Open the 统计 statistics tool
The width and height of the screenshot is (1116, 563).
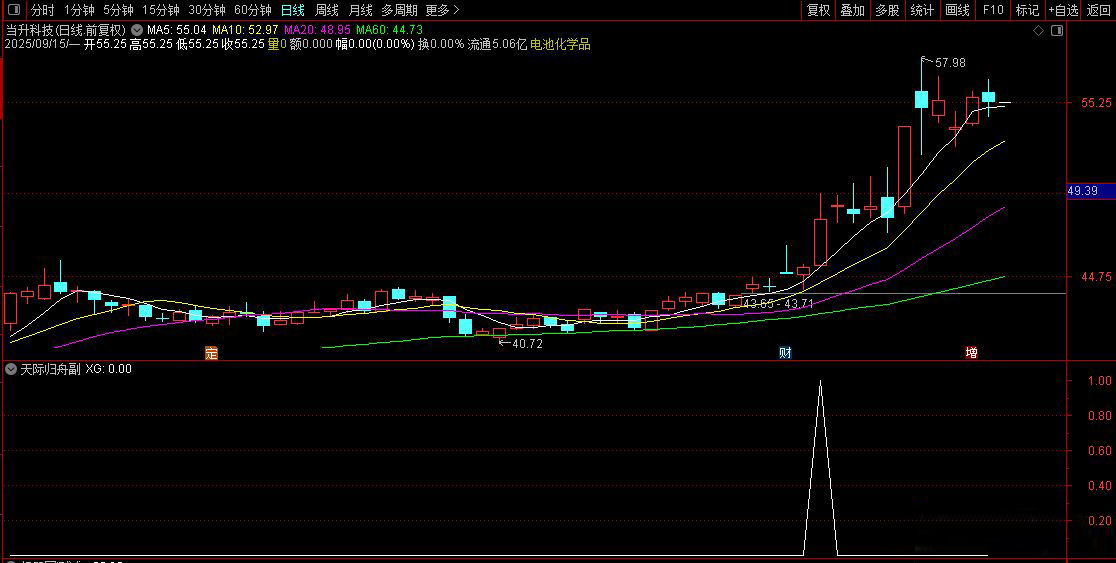(922, 10)
